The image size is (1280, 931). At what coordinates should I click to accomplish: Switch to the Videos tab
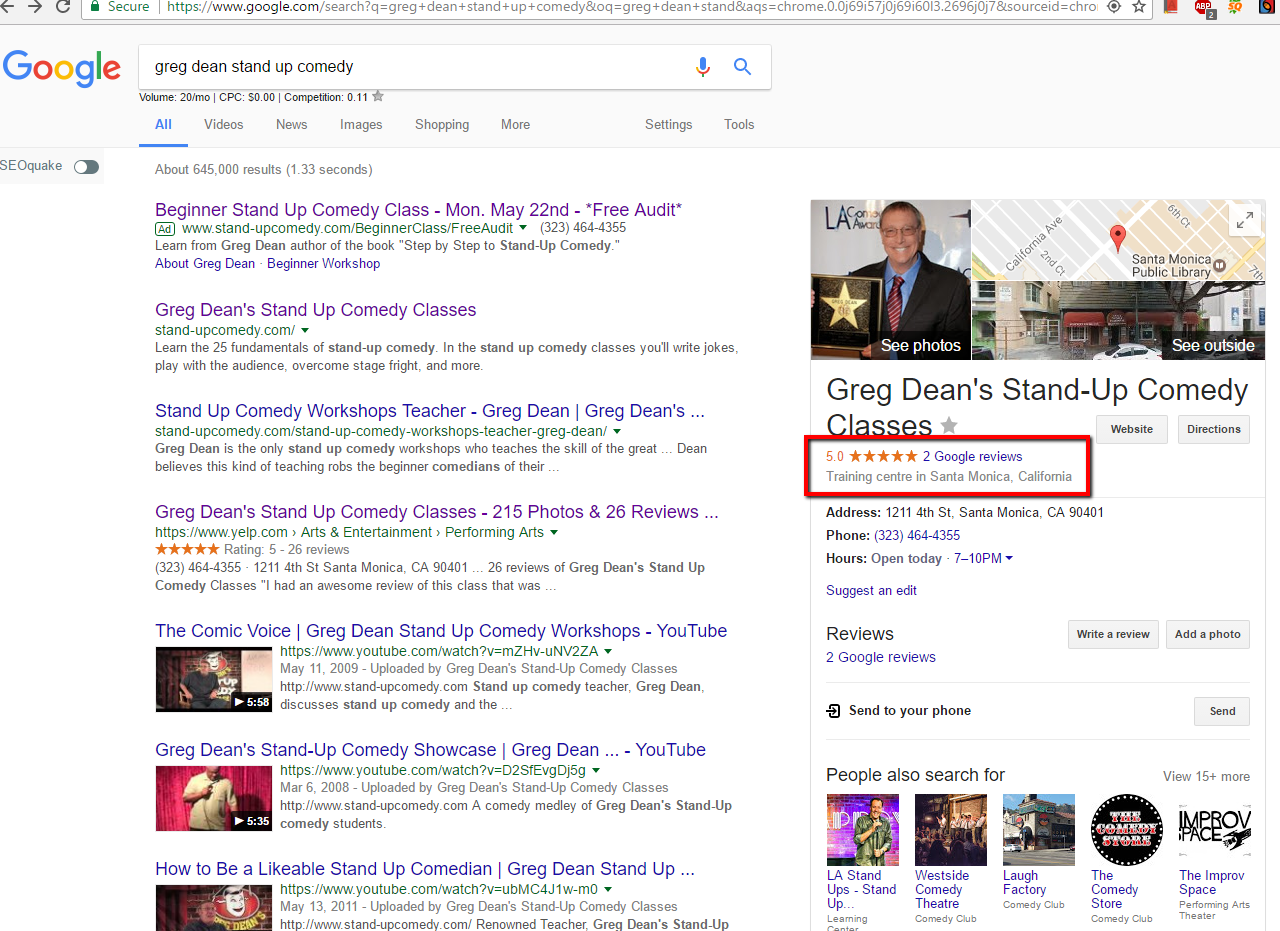pyautogui.click(x=224, y=124)
